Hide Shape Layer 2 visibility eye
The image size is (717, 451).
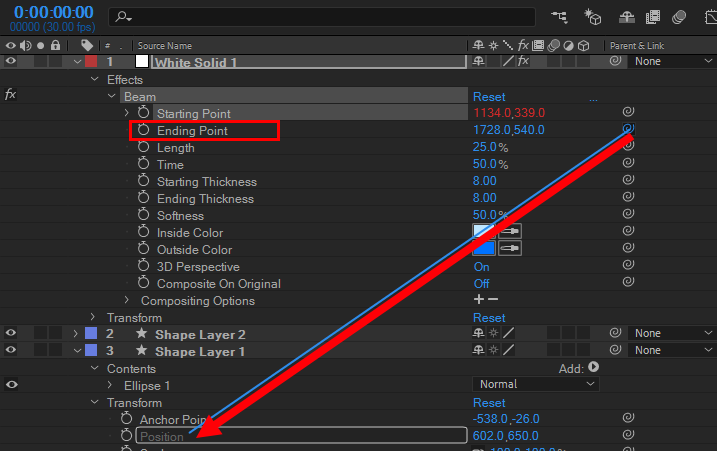[11, 333]
